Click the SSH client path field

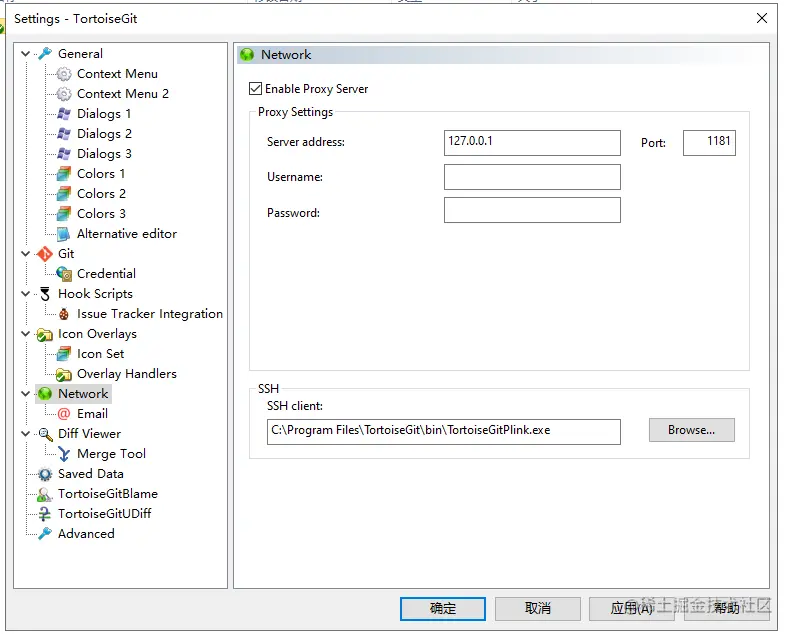[443, 432]
